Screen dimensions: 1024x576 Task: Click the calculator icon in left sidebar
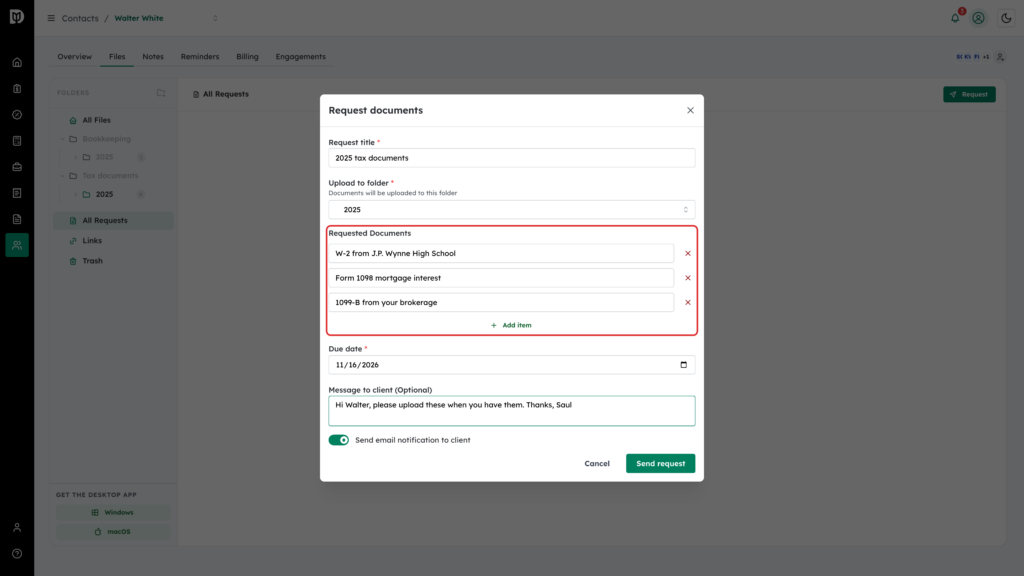pyautogui.click(x=17, y=141)
